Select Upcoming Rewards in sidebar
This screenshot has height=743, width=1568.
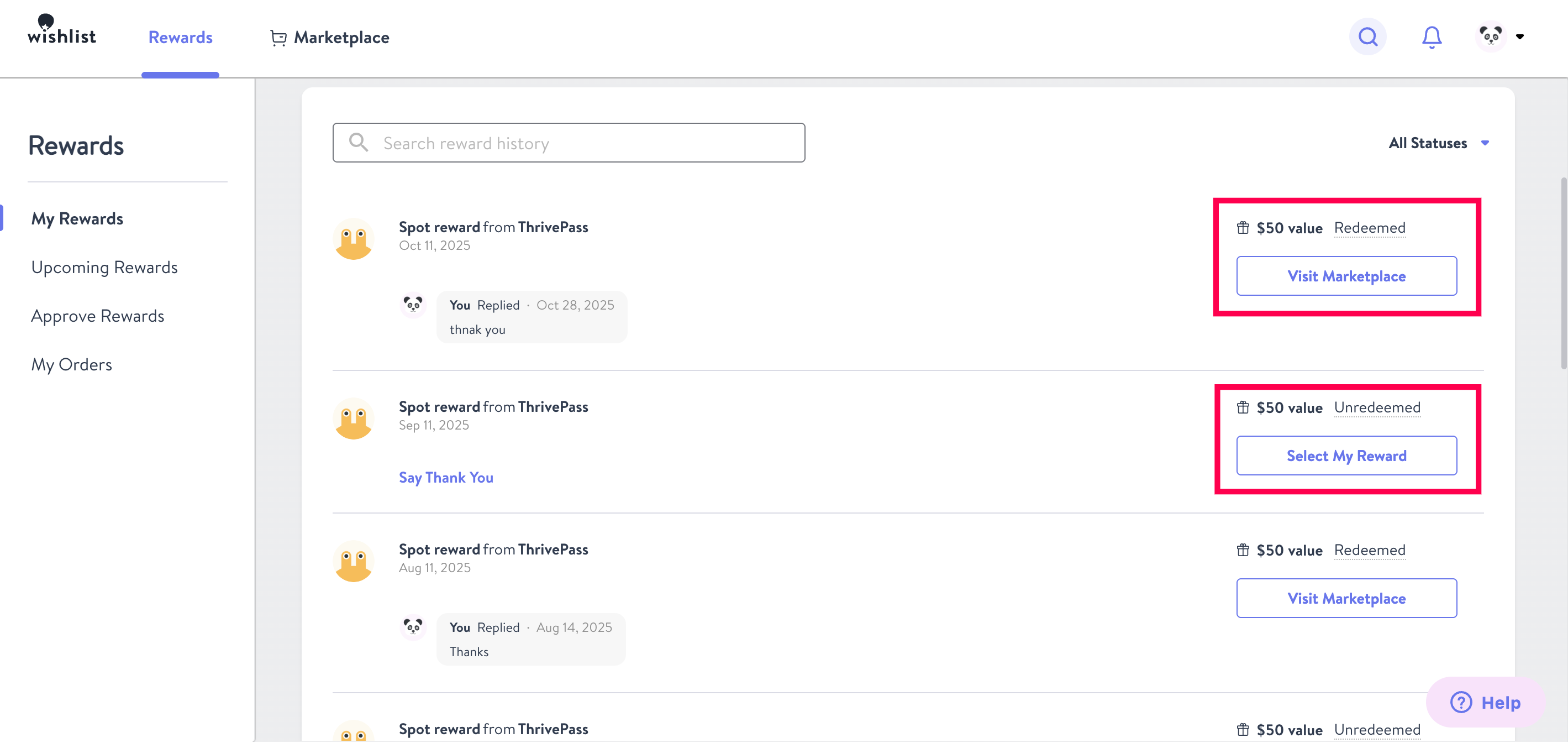104,268
